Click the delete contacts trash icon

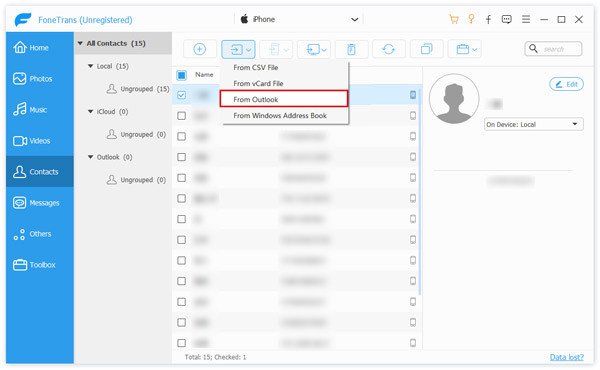[x=351, y=49]
